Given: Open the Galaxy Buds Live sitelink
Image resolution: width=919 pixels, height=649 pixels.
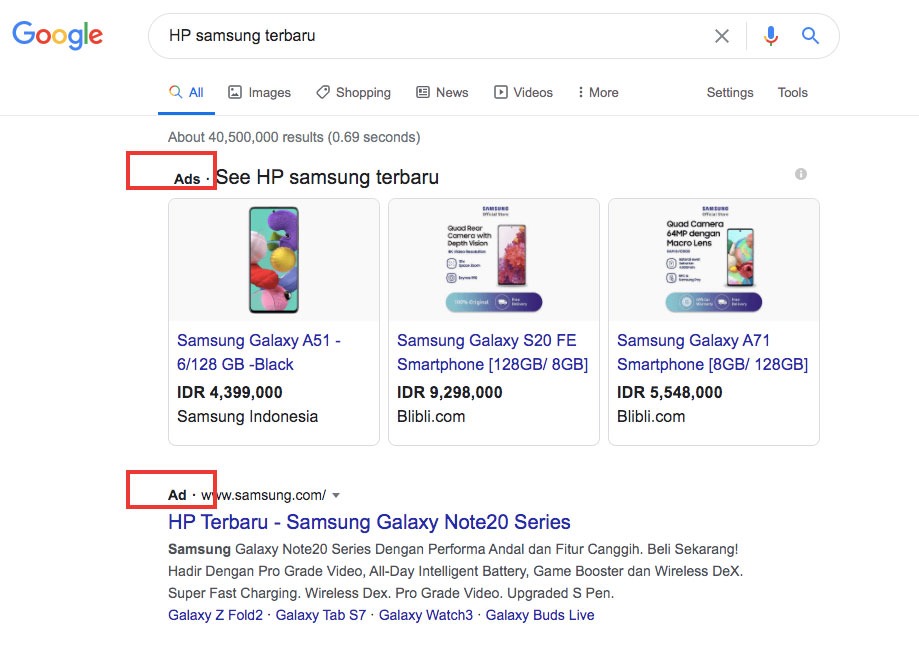Looking at the screenshot, I should [x=540, y=615].
